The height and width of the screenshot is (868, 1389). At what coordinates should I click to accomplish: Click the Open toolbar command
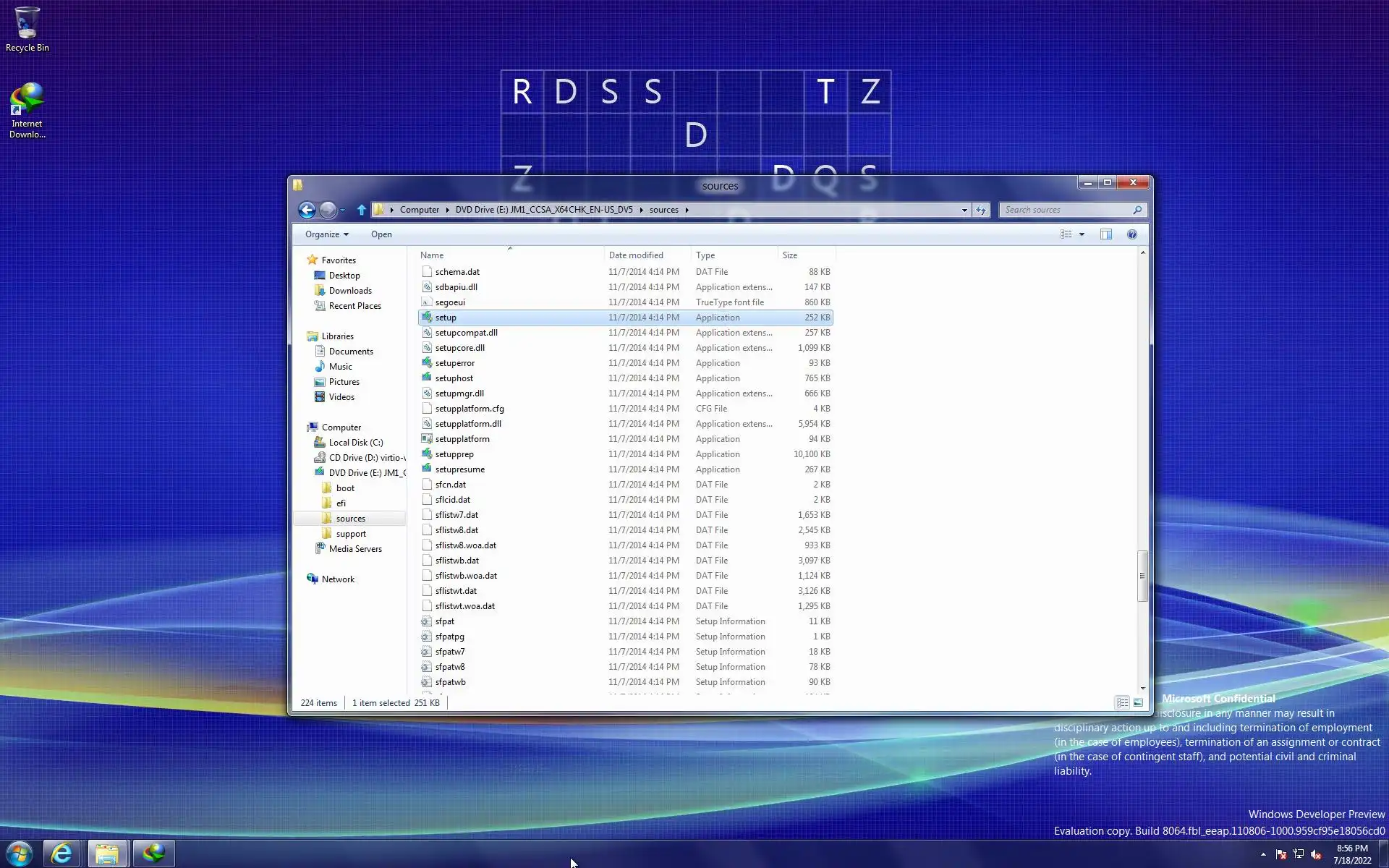pos(381,234)
